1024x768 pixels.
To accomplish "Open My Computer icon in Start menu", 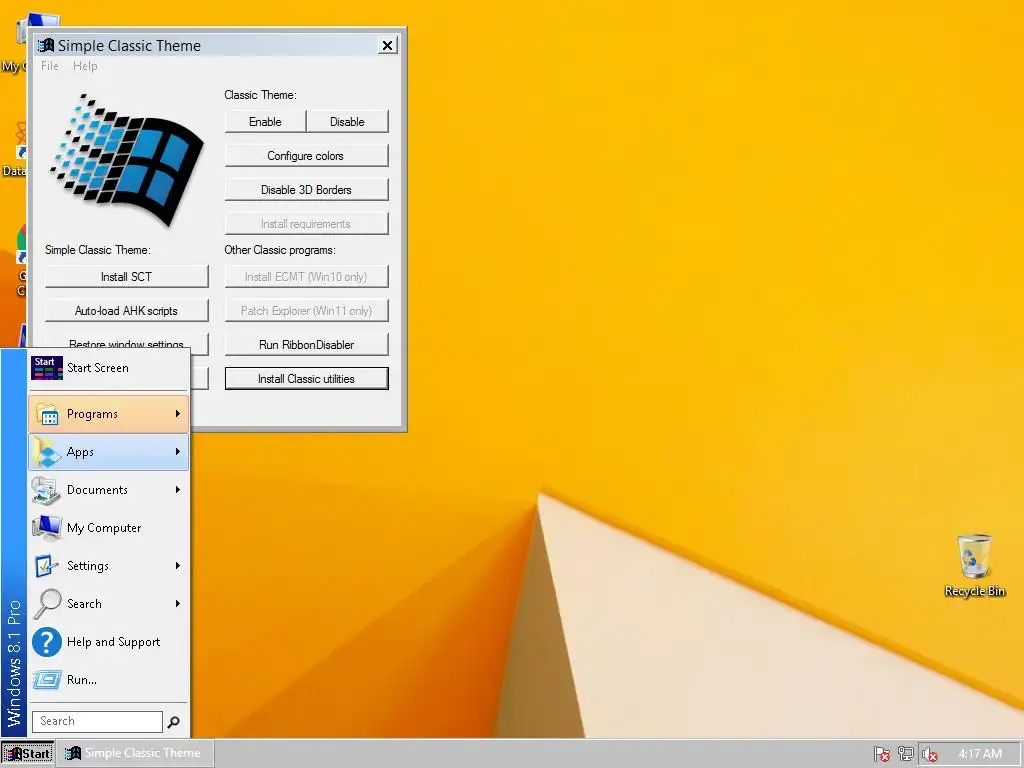I will coord(47,528).
